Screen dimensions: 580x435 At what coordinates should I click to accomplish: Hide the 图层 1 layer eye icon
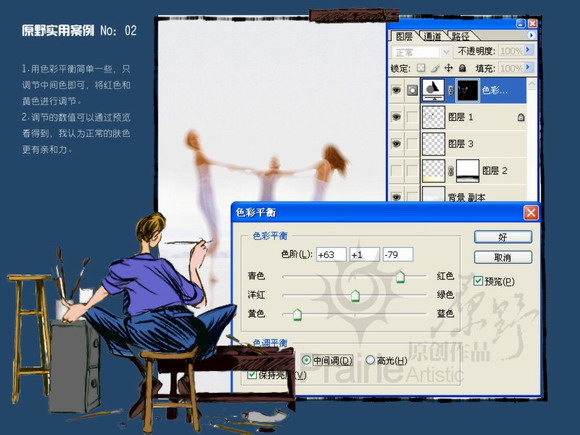point(396,117)
